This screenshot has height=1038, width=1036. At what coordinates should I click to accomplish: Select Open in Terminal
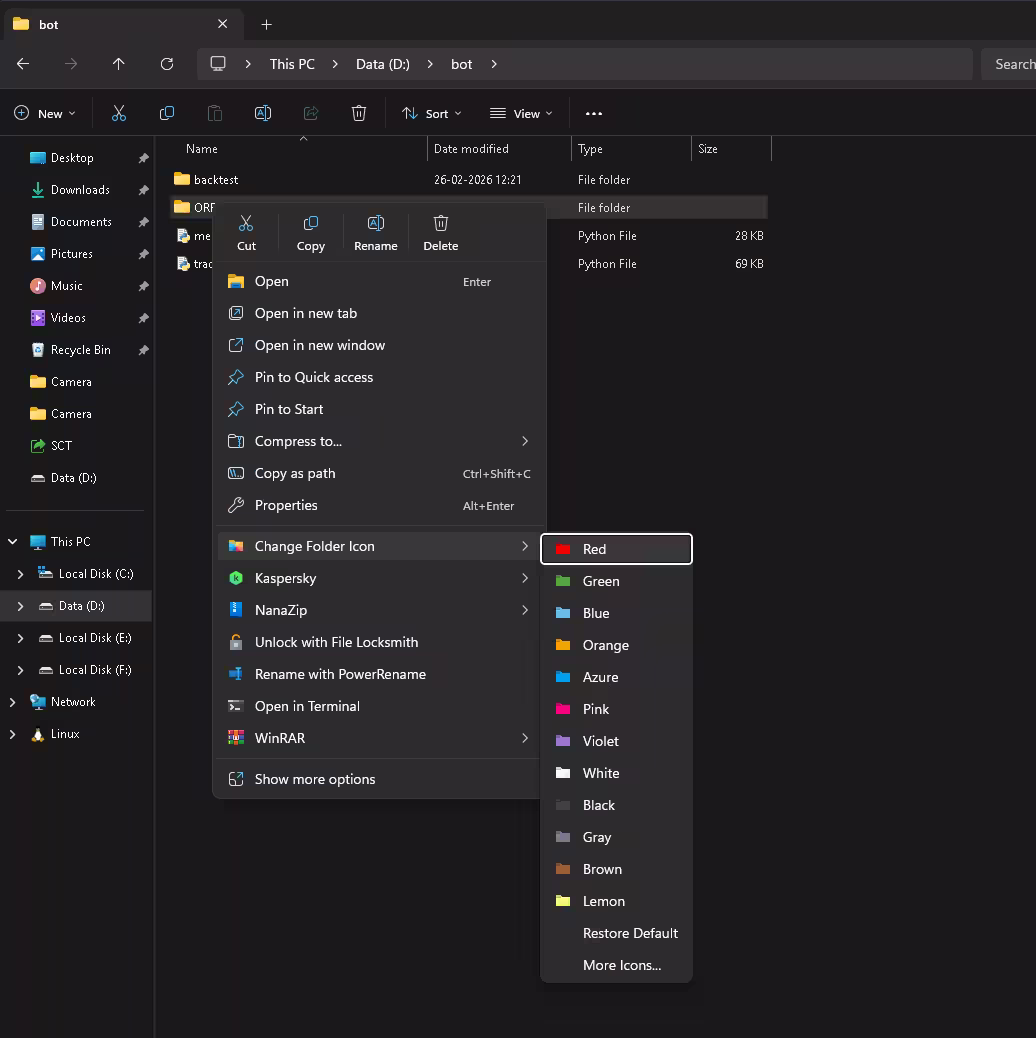point(379,706)
